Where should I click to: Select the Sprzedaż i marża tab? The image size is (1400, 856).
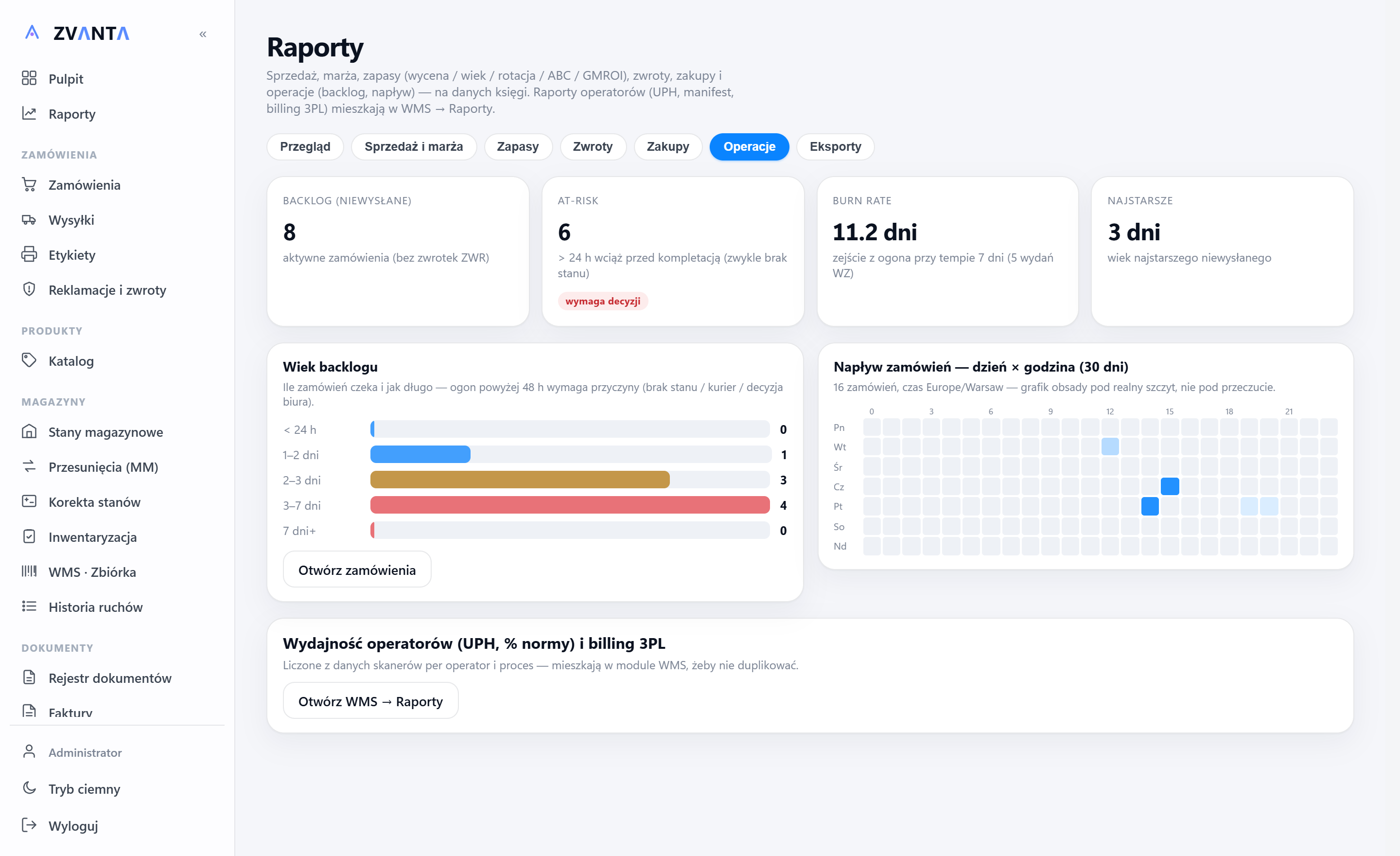click(x=414, y=147)
